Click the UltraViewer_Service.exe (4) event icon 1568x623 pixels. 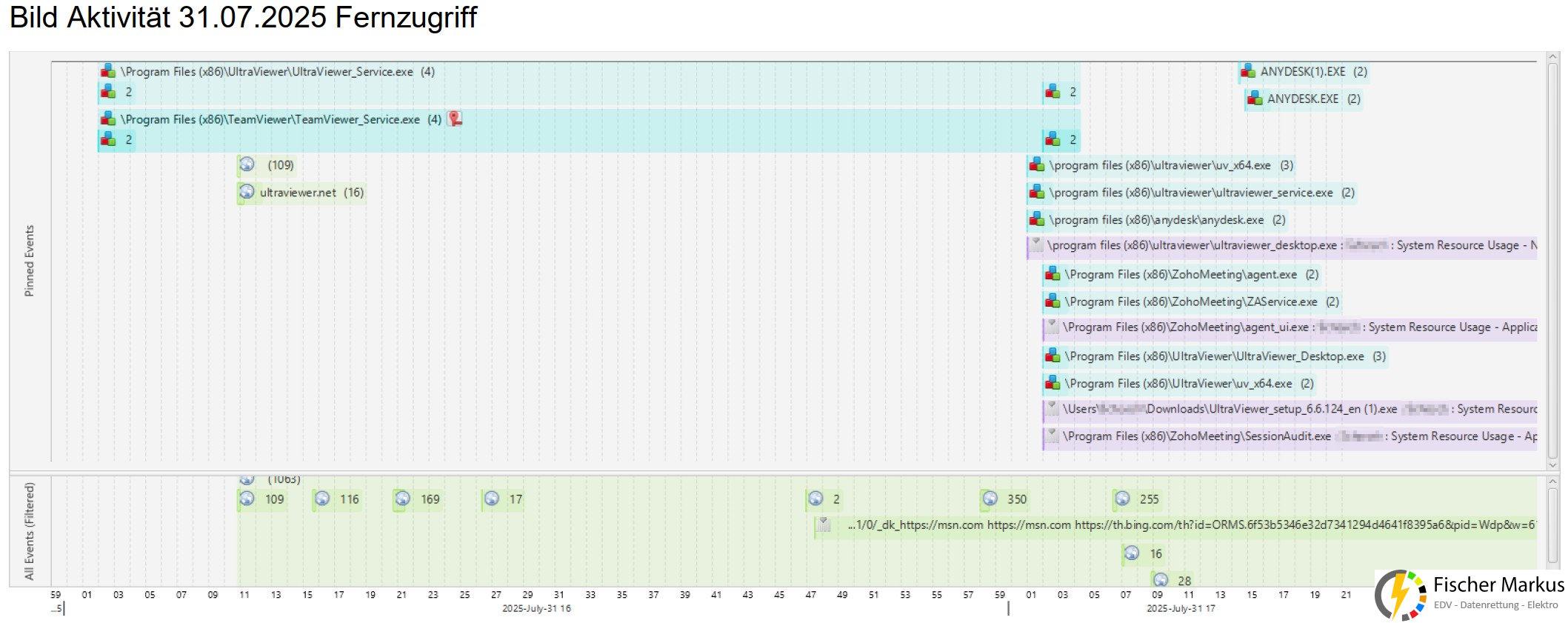[x=108, y=71]
